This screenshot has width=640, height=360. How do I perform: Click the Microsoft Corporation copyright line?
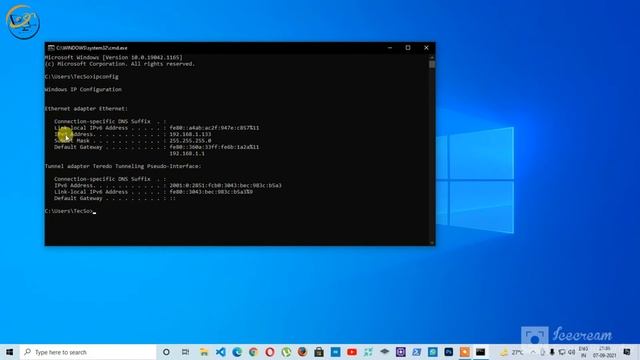pos(120,64)
